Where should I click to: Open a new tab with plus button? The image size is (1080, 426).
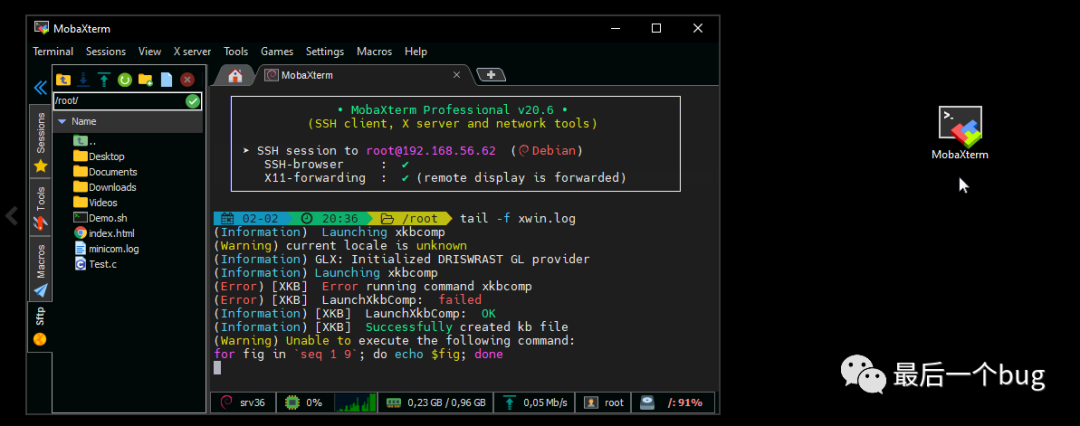pos(491,75)
